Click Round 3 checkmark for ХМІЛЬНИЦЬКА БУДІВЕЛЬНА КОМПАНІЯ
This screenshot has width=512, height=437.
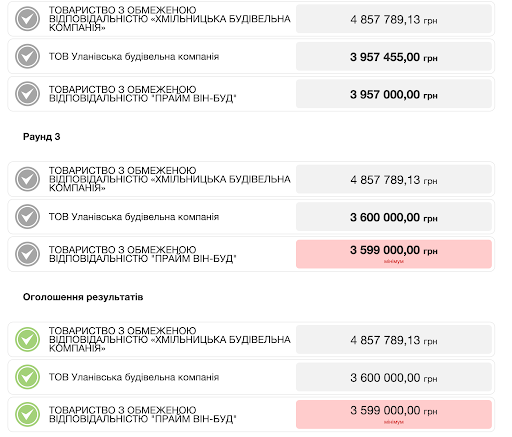point(27,179)
